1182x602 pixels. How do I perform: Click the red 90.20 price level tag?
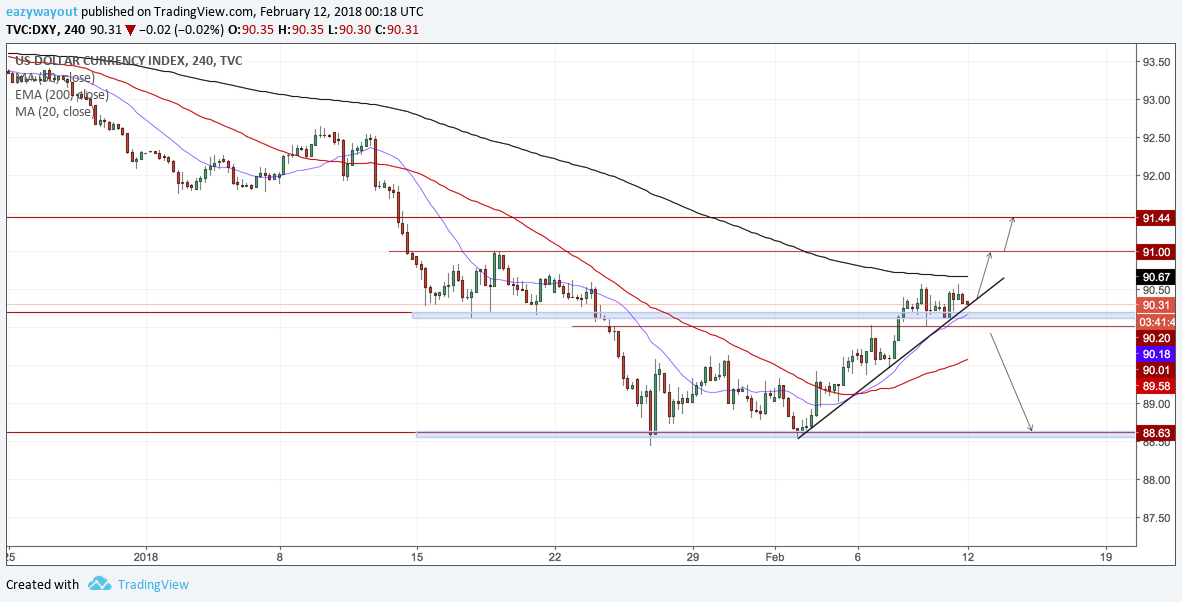point(1156,338)
